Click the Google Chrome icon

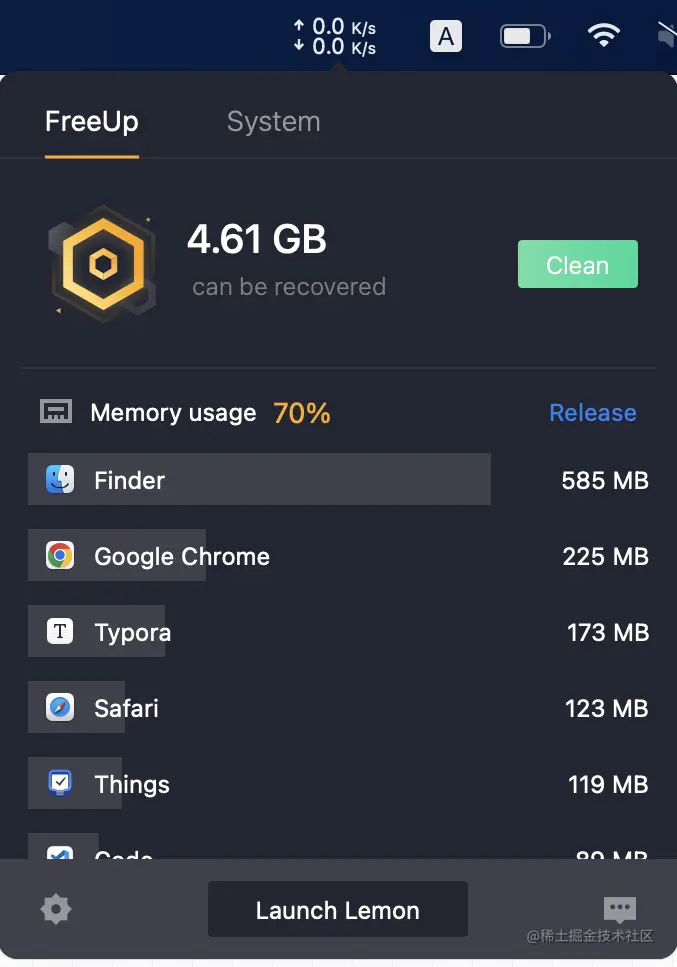[x=60, y=556]
